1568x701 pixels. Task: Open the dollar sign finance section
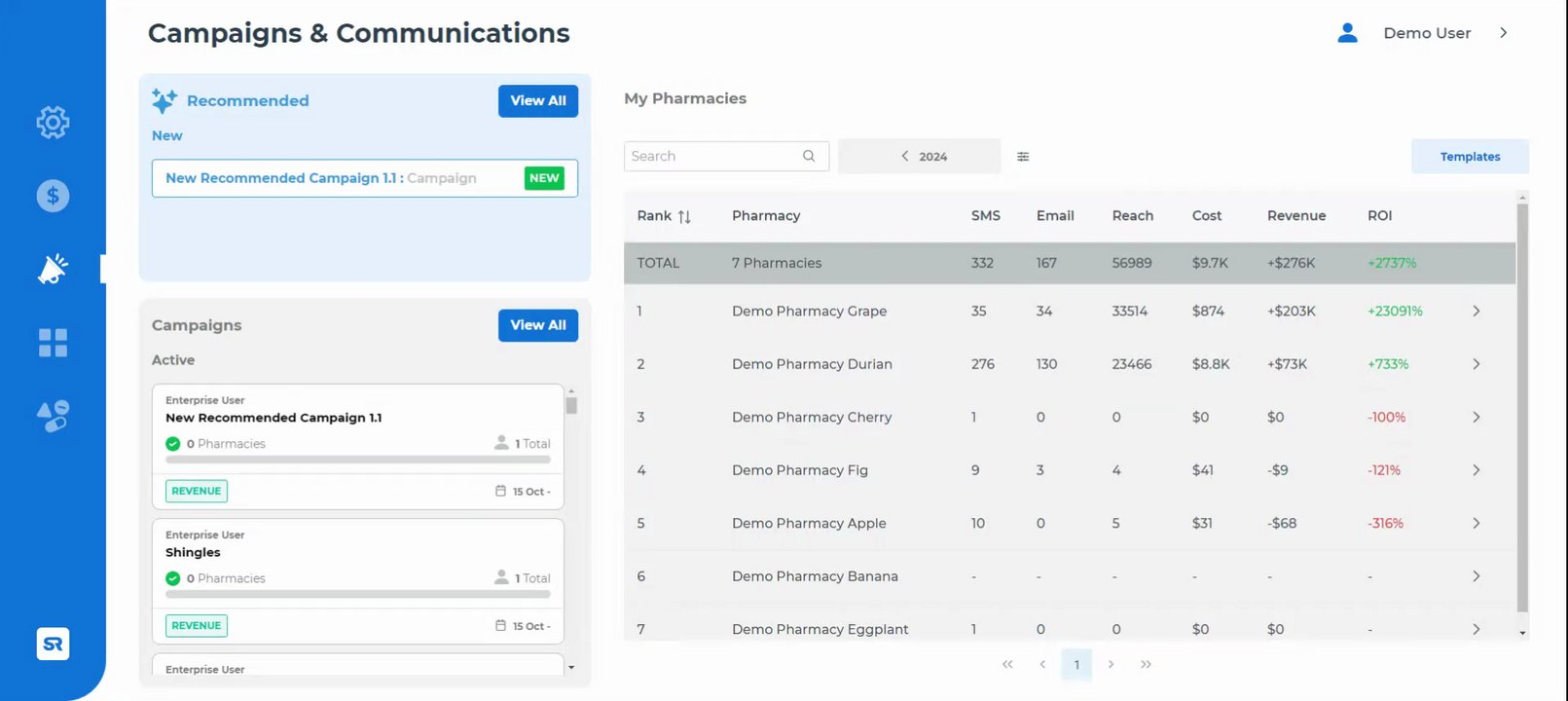click(53, 196)
